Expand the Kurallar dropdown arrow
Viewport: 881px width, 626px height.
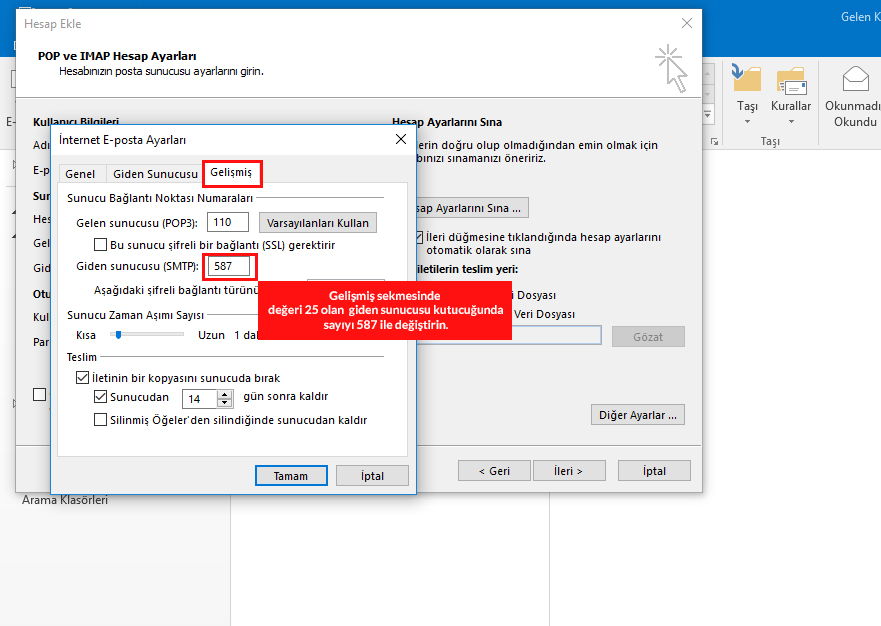791,122
